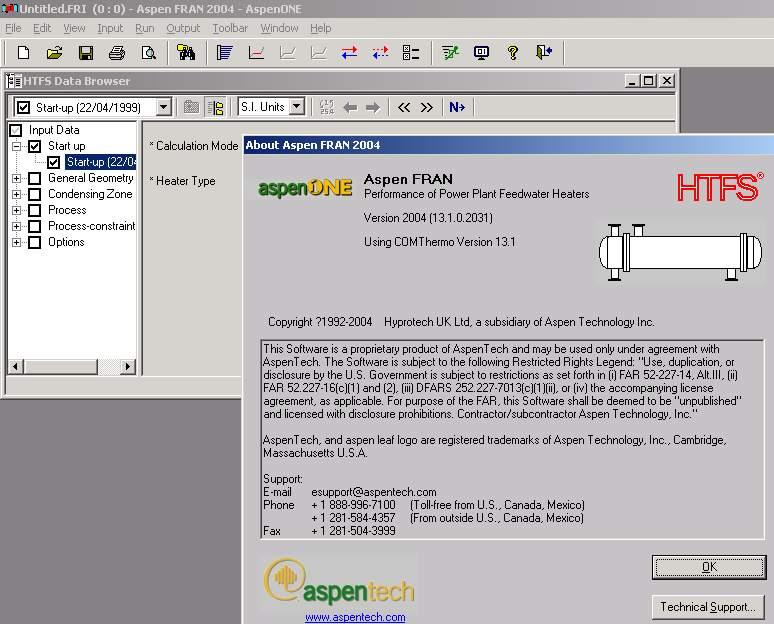
Task: Click the red line graph icon
Action: click(256, 52)
